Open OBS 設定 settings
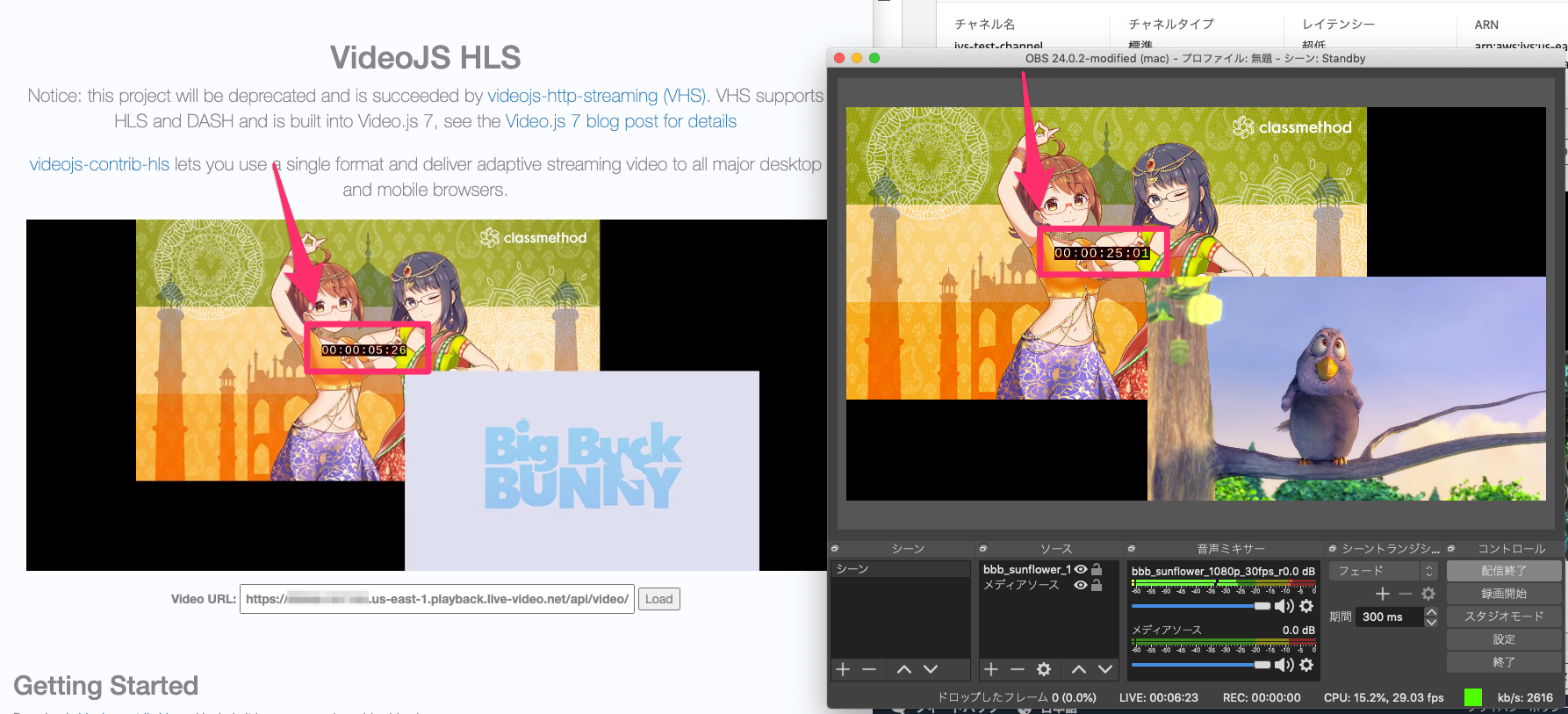 [1504, 639]
